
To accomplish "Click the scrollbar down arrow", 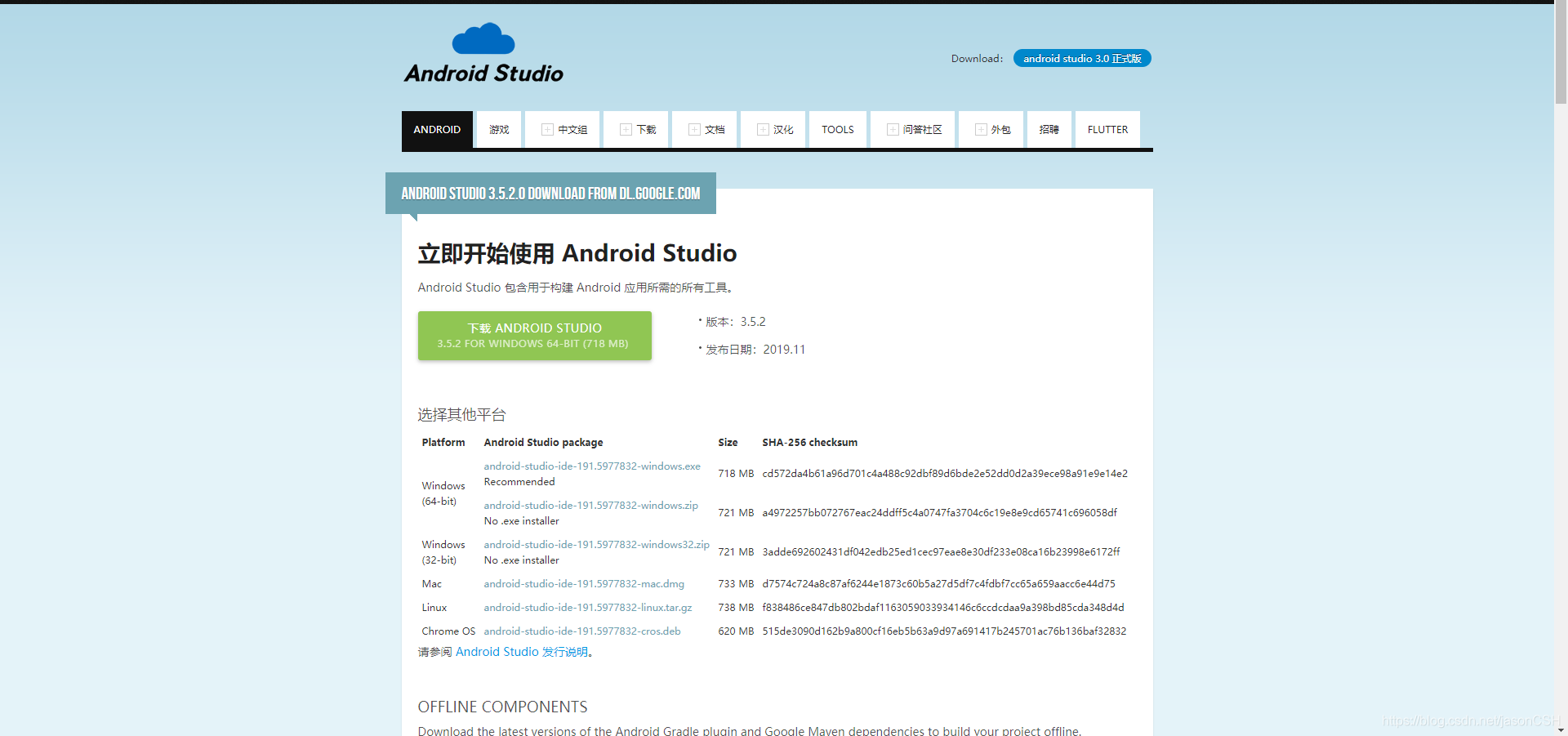I will click(x=1561, y=730).
